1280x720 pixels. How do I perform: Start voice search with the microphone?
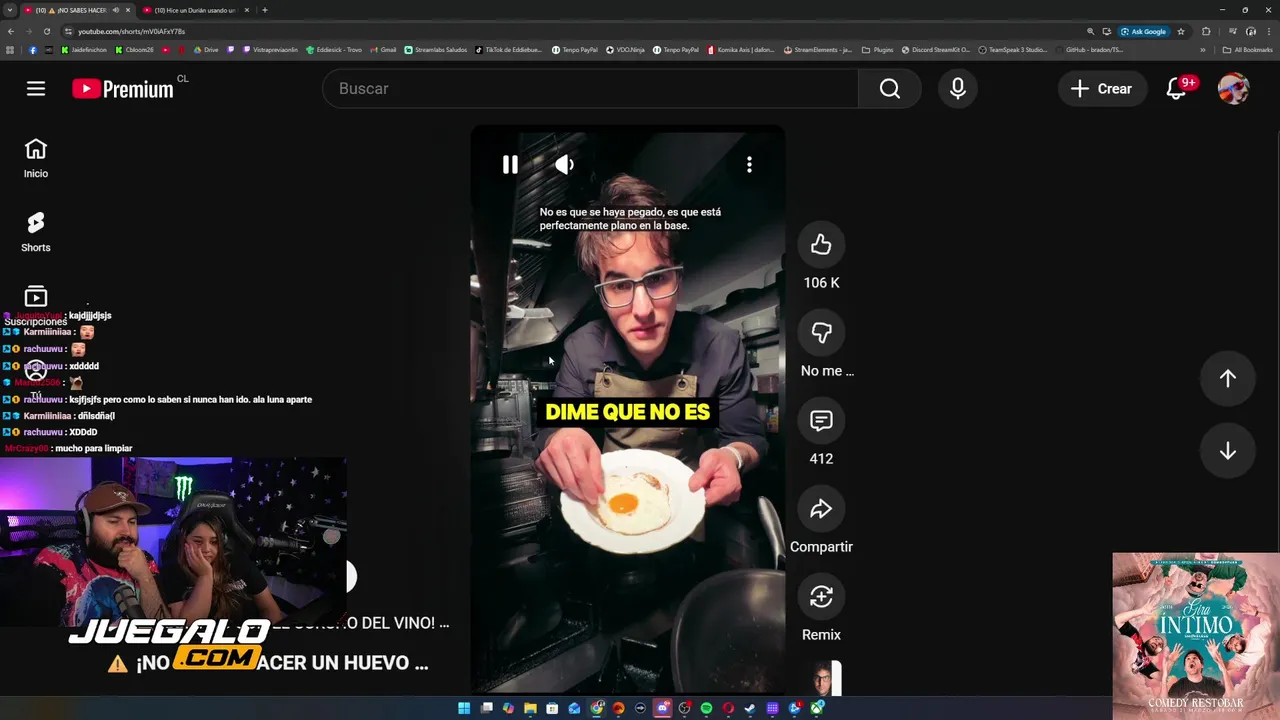point(957,88)
